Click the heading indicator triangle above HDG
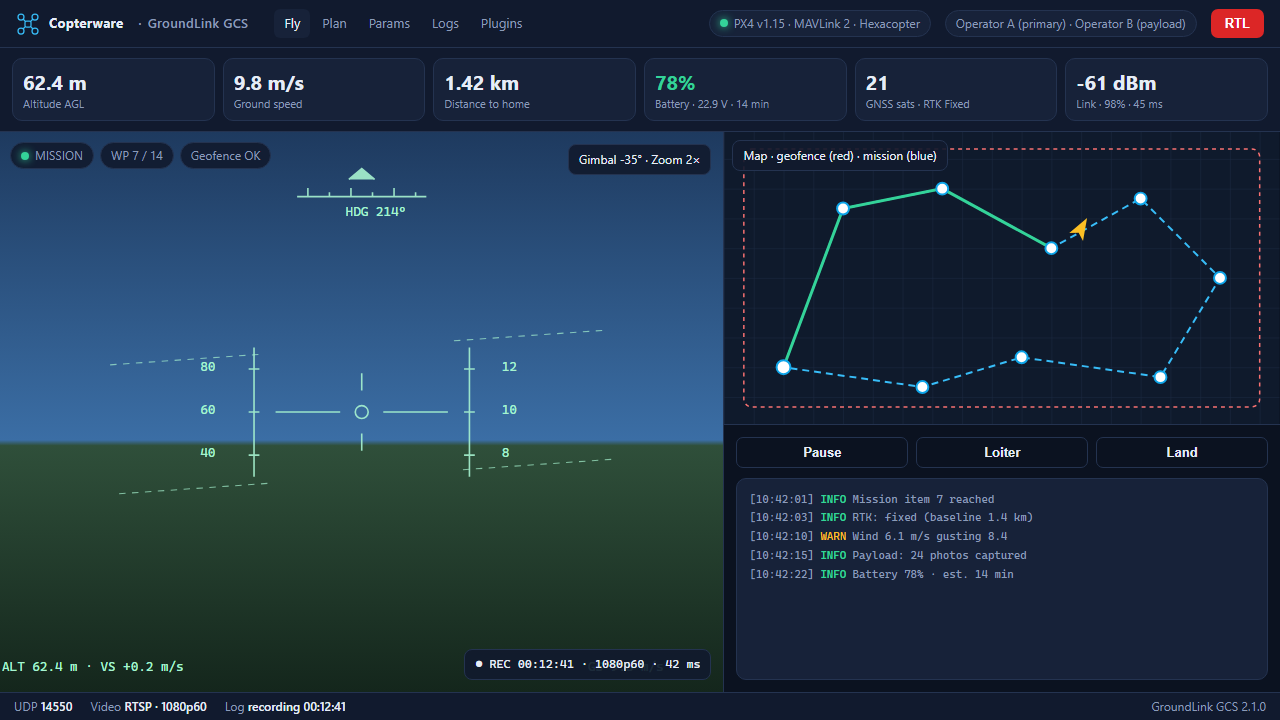The height and width of the screenshot is (720, 1280). [361, 174]
